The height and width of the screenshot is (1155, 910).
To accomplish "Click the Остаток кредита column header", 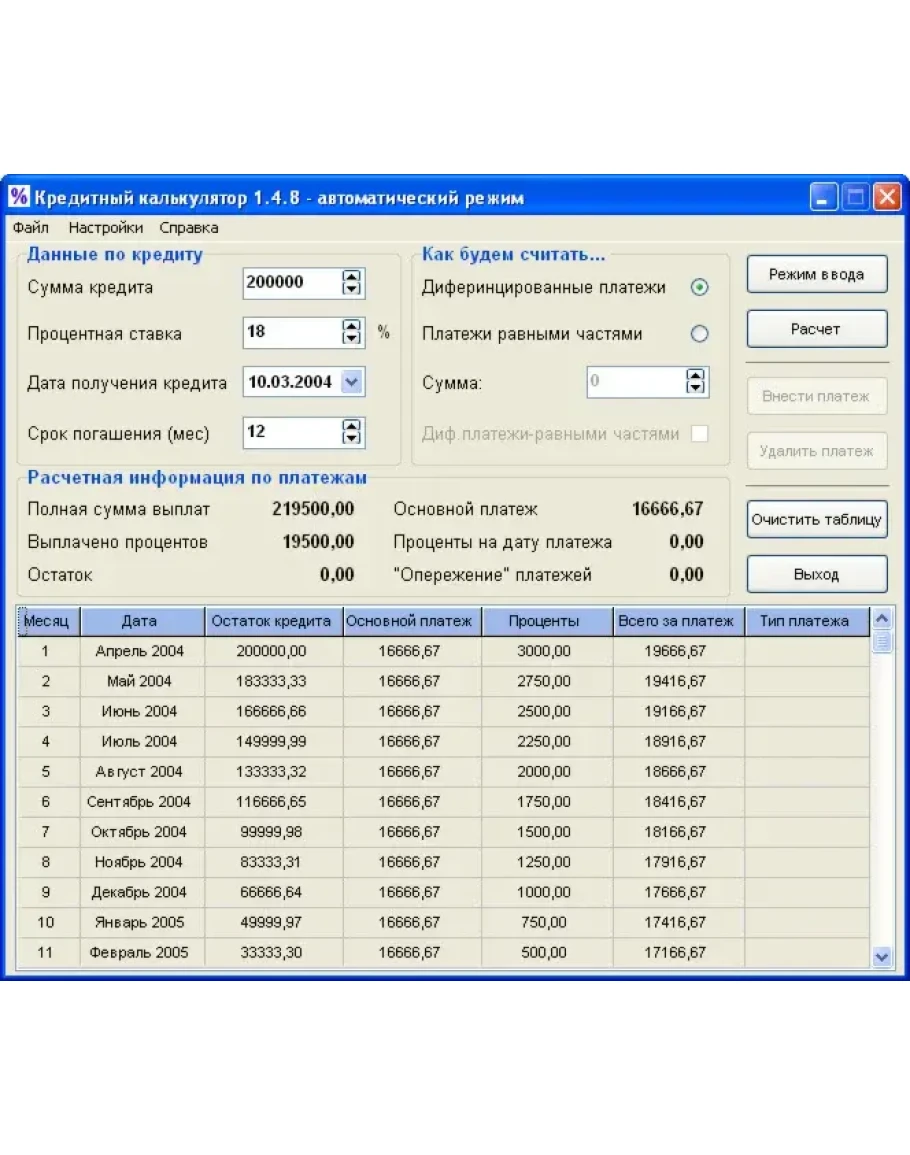I will [272, 621].
